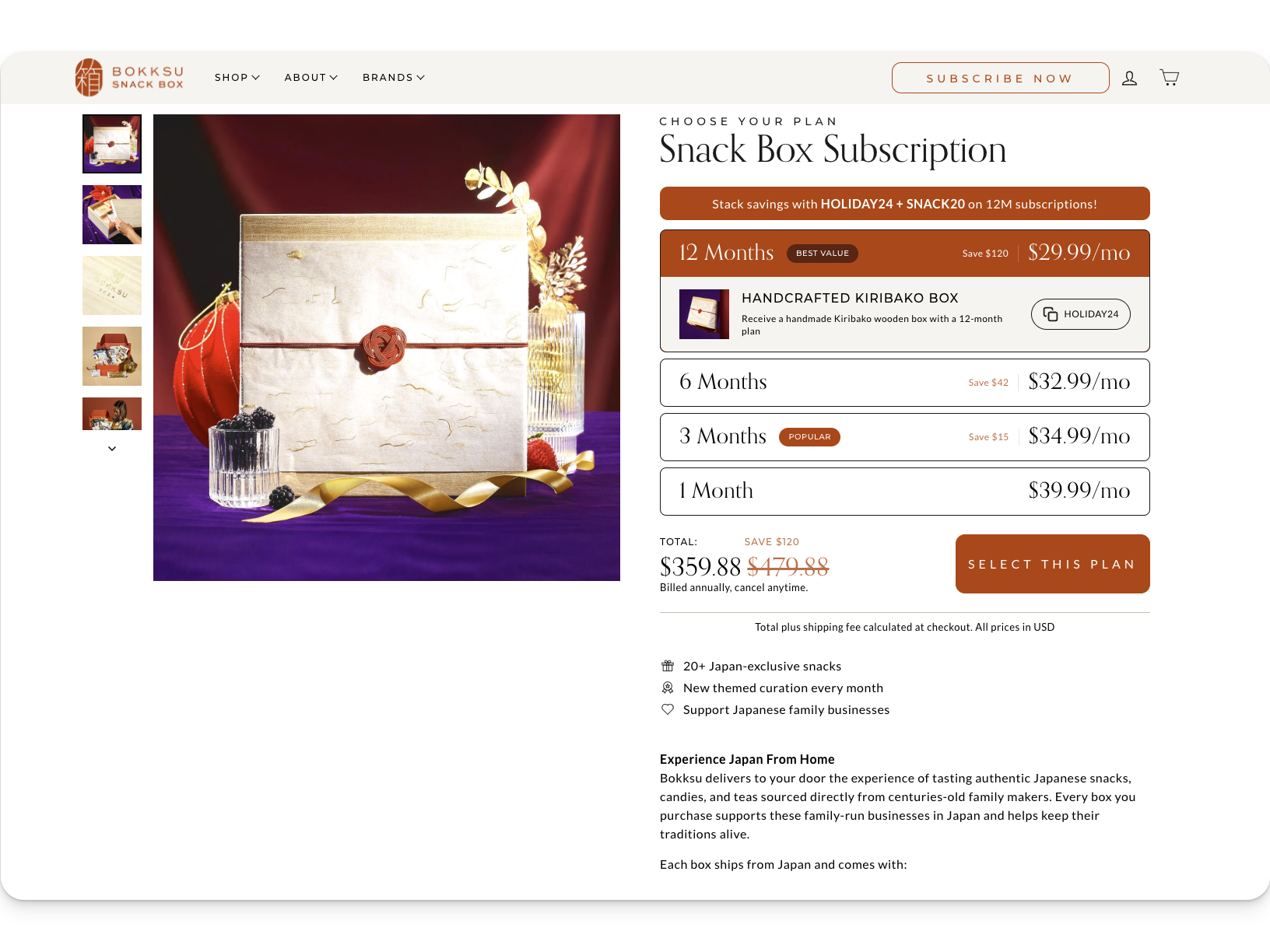The height and width of the screenshot is (952, 1270).
Task: Click the Bokksu Snack Box logo
Action: point(129,78)
